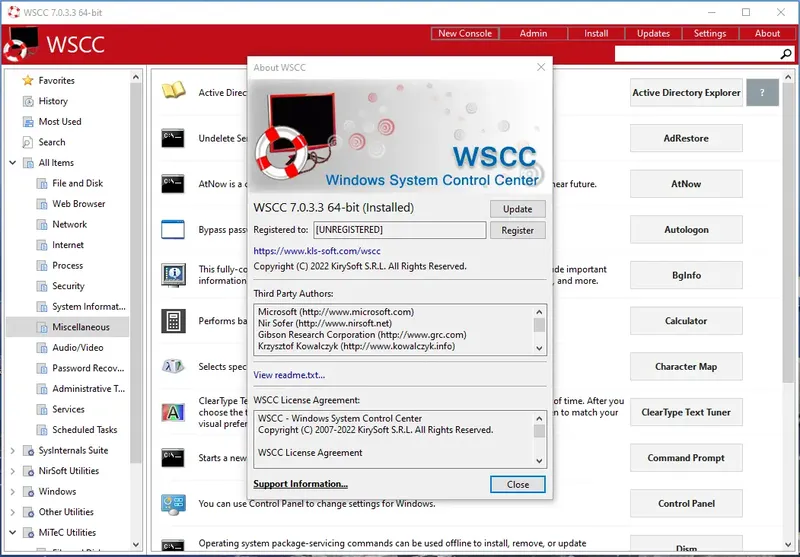Click main list scrollbar up arrow
800x557 pixels.
[x=788, y=78]
